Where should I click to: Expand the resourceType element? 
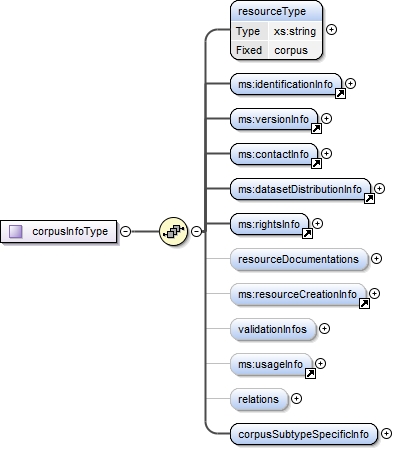(x=331, y=30)
